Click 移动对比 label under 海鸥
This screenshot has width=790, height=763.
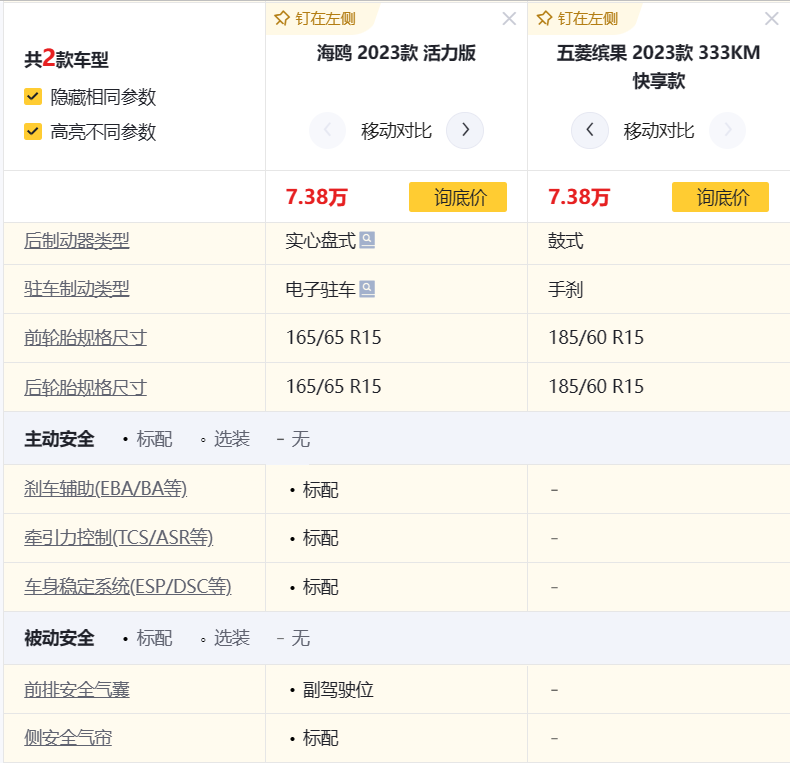[396, 131]
